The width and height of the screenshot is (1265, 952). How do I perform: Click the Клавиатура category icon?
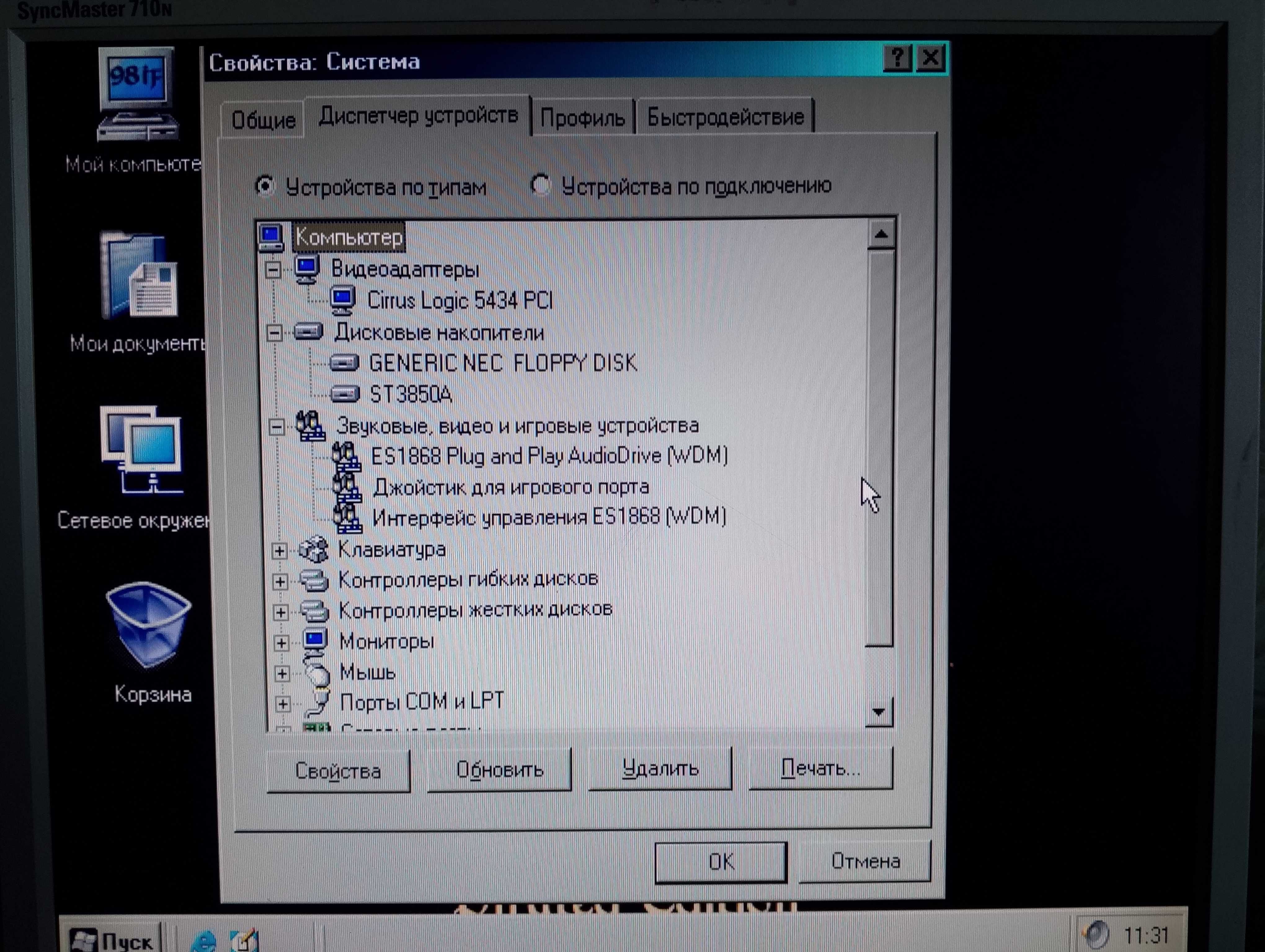coord(313,549)
